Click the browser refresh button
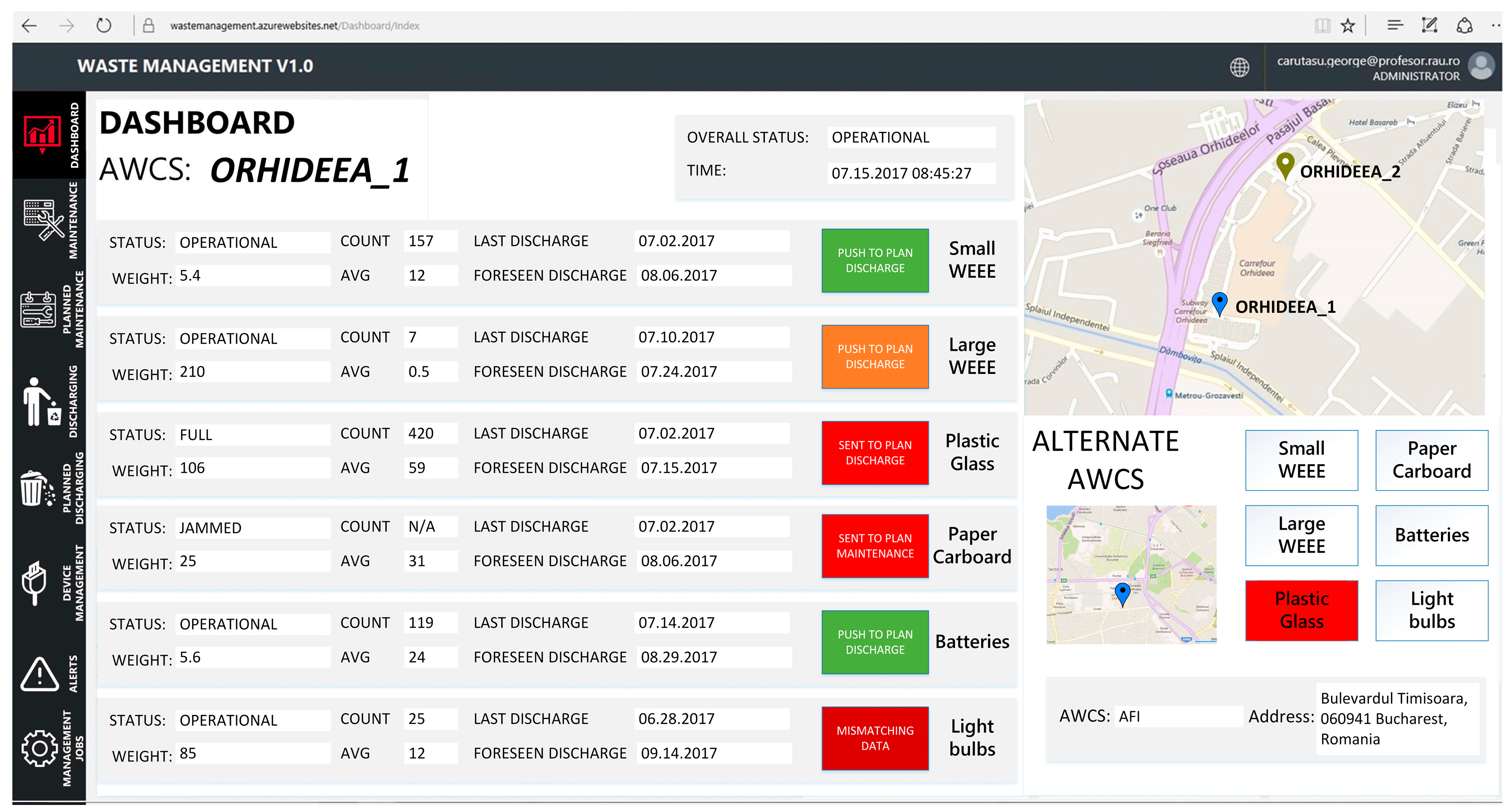This screenshot has width=1512, height=811. 104,26
